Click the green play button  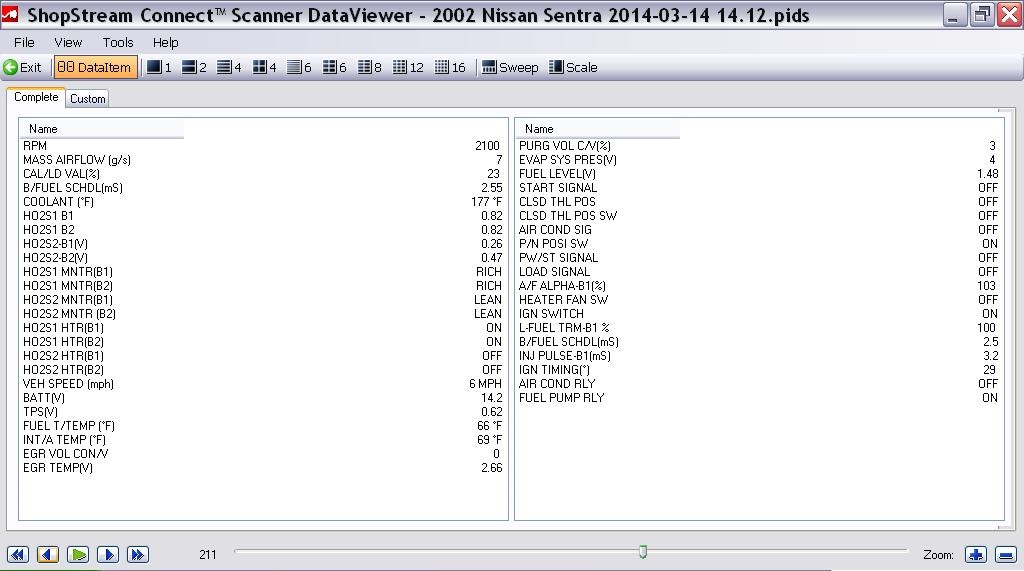78,555
